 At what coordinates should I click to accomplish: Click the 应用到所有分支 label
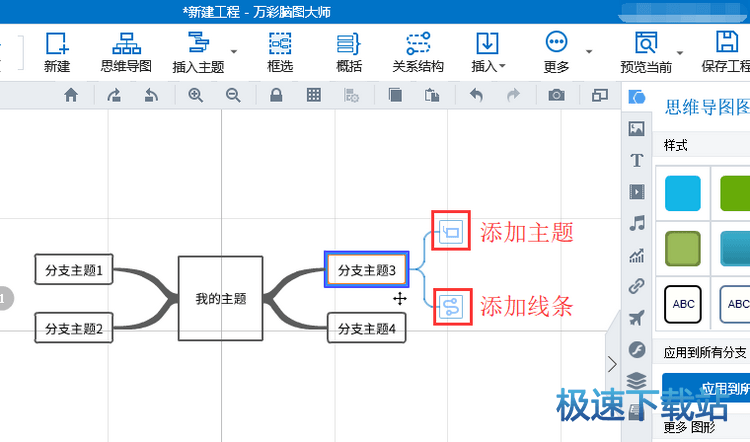[705, 353]
